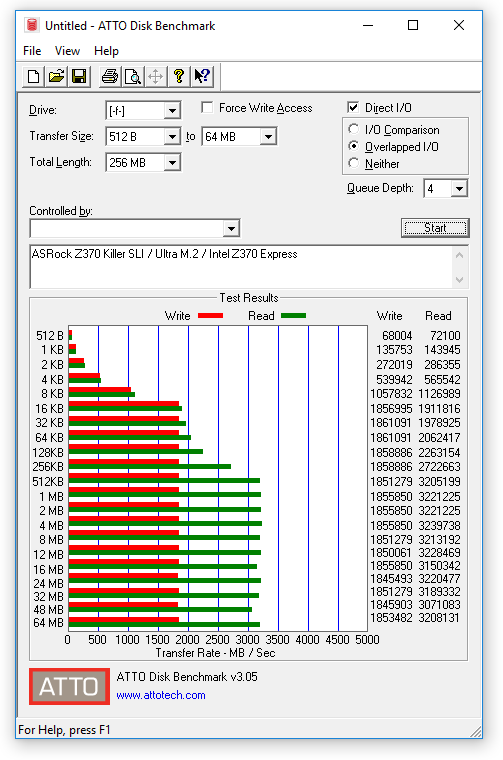The image size is (503, 760).
Task: Start the benchmark test
Action: (435, 228)
